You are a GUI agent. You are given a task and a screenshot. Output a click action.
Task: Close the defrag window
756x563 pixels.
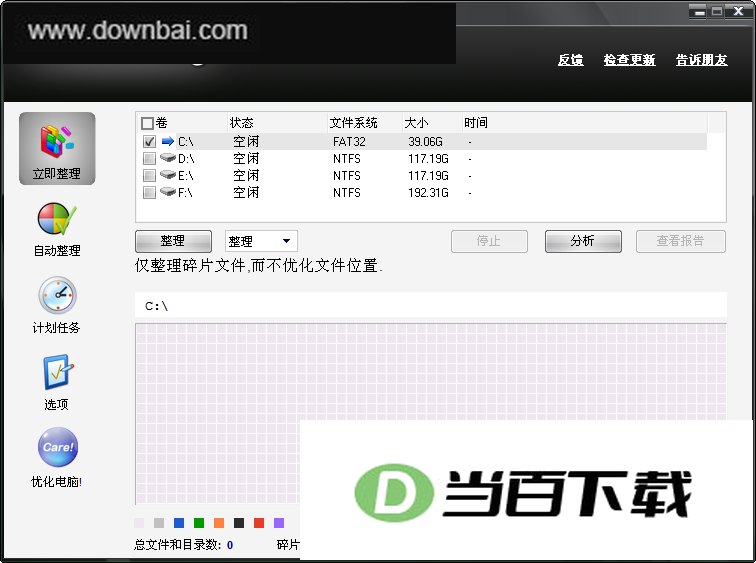point(738,12)
